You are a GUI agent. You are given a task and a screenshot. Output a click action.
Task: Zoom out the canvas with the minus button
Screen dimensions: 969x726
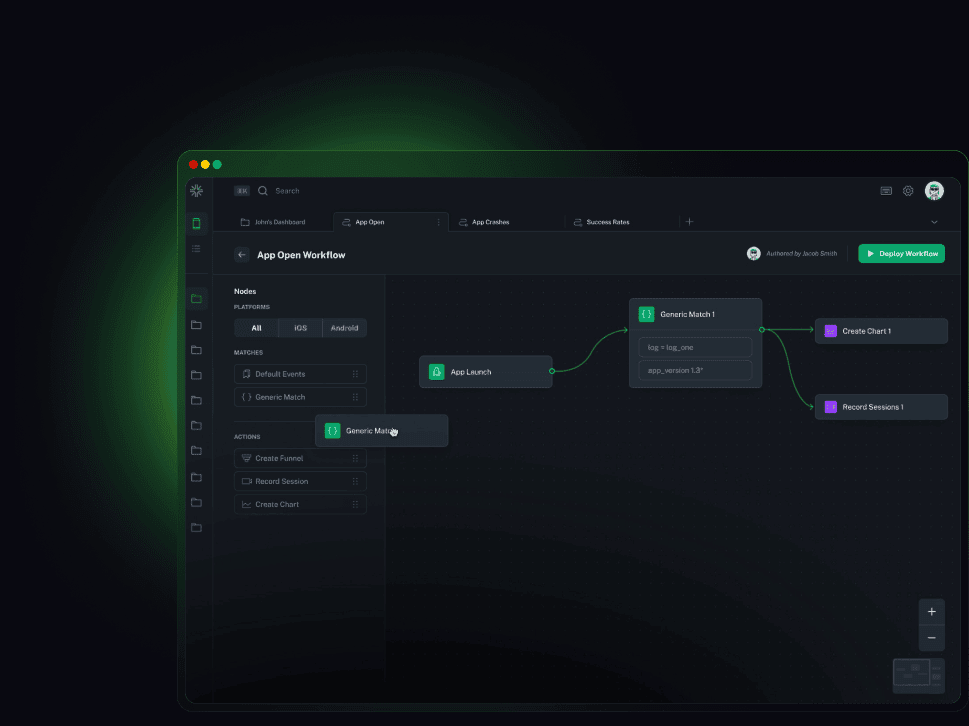[931, 638]
